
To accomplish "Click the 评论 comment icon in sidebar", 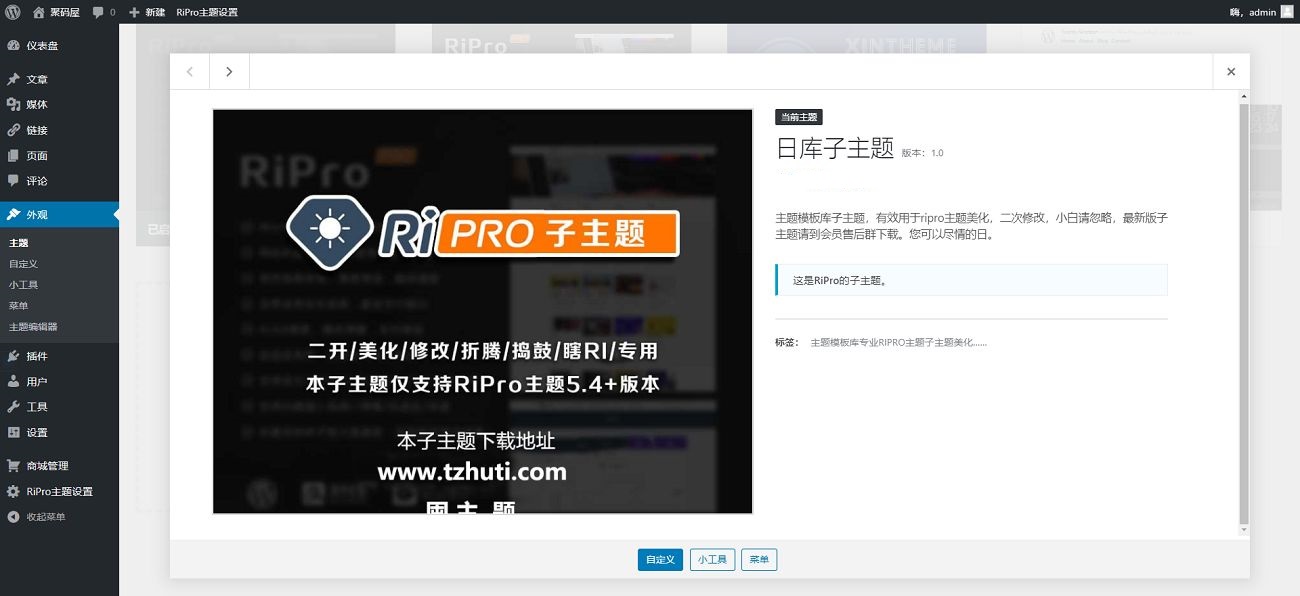I will [14, 181].
